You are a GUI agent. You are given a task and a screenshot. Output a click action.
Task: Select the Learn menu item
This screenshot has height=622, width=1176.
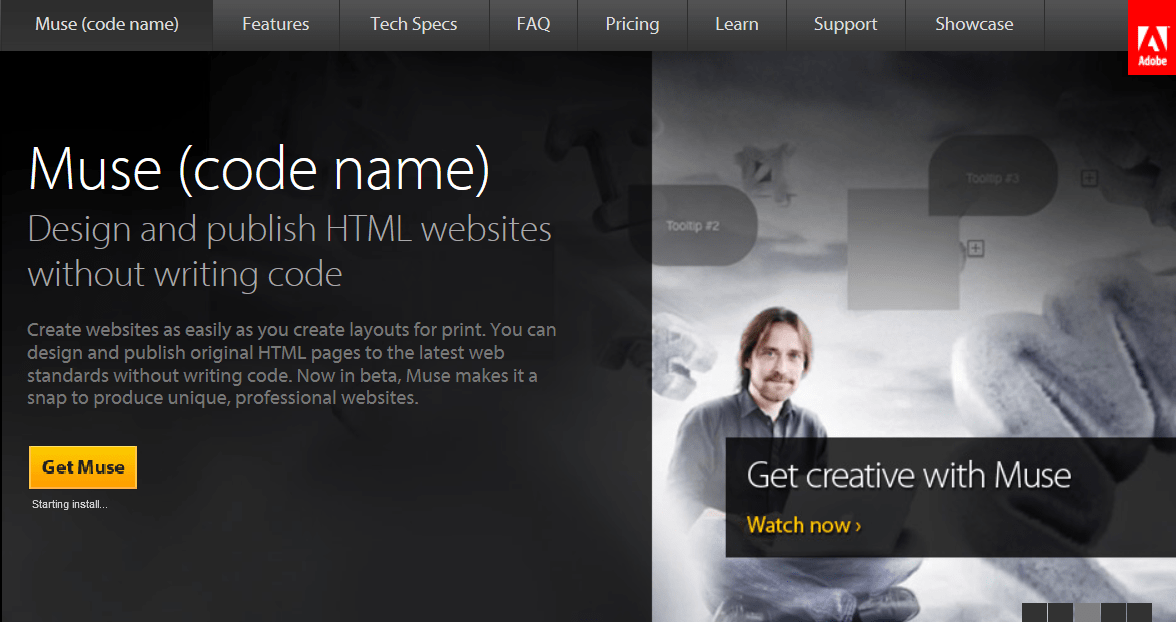tap(737, 24)
